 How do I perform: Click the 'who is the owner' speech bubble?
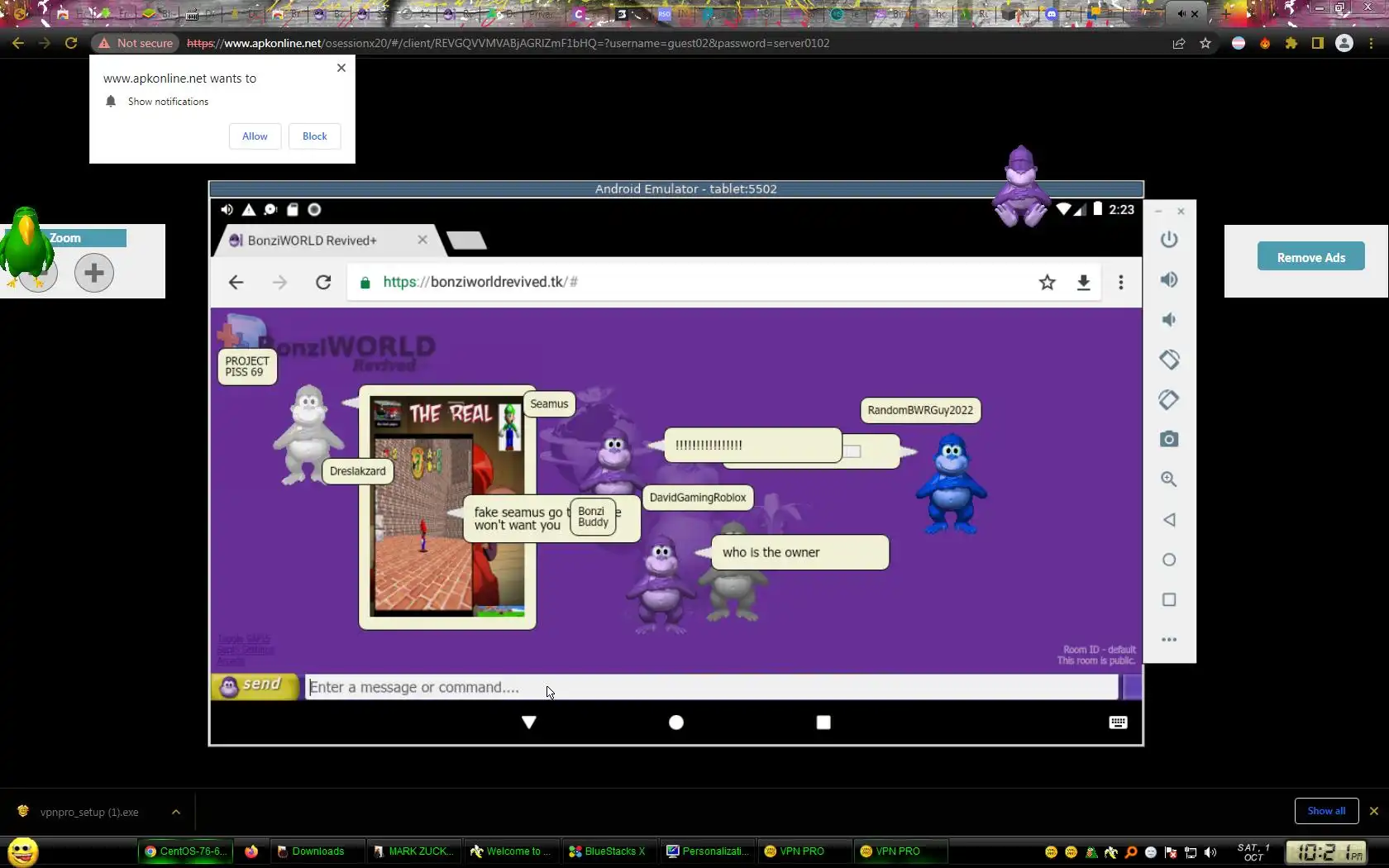pyautogui.click(x=800, y=552)
